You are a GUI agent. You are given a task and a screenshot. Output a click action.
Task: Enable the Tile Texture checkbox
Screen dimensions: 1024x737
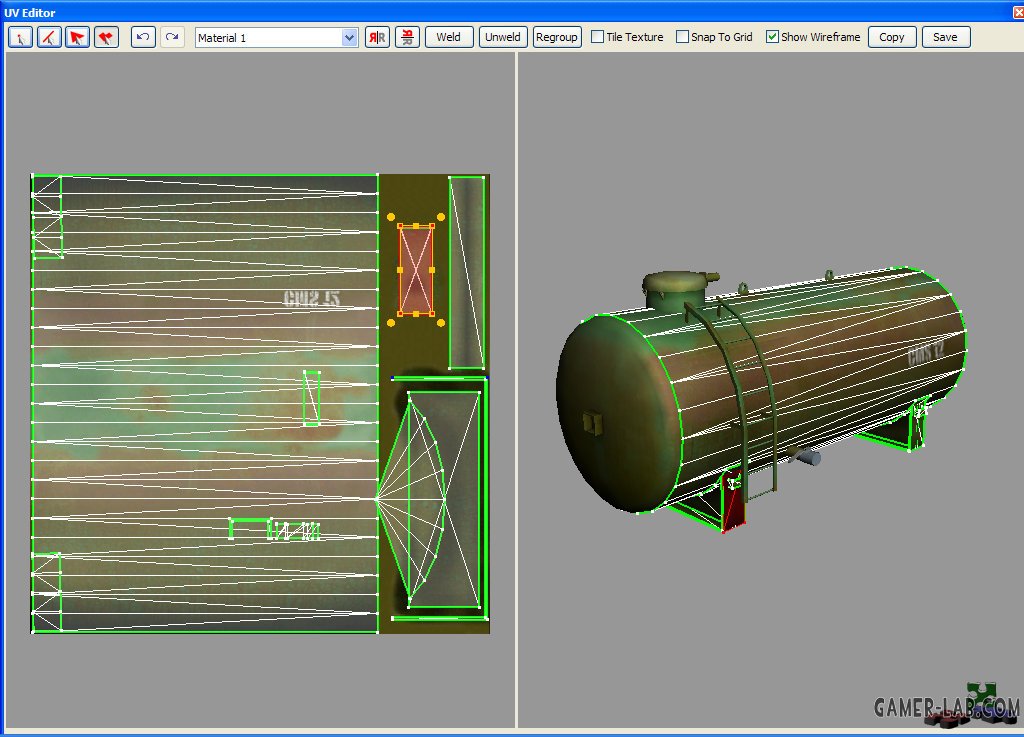click(x=598, y=37)
